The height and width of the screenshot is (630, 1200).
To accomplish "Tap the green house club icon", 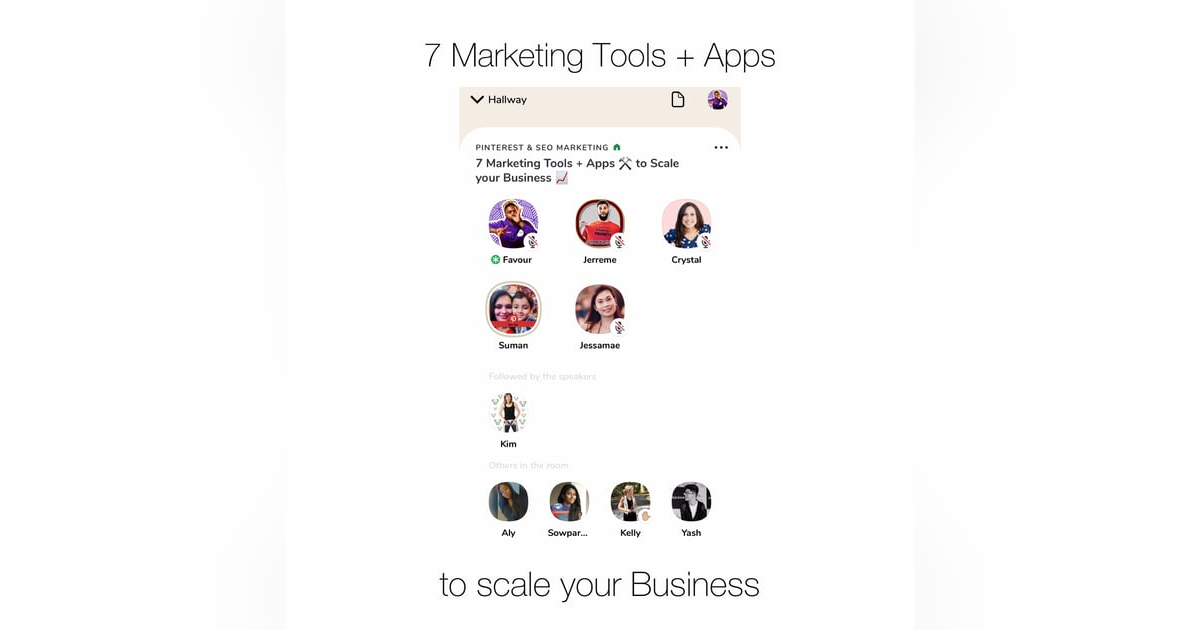I will pos(617,147).
